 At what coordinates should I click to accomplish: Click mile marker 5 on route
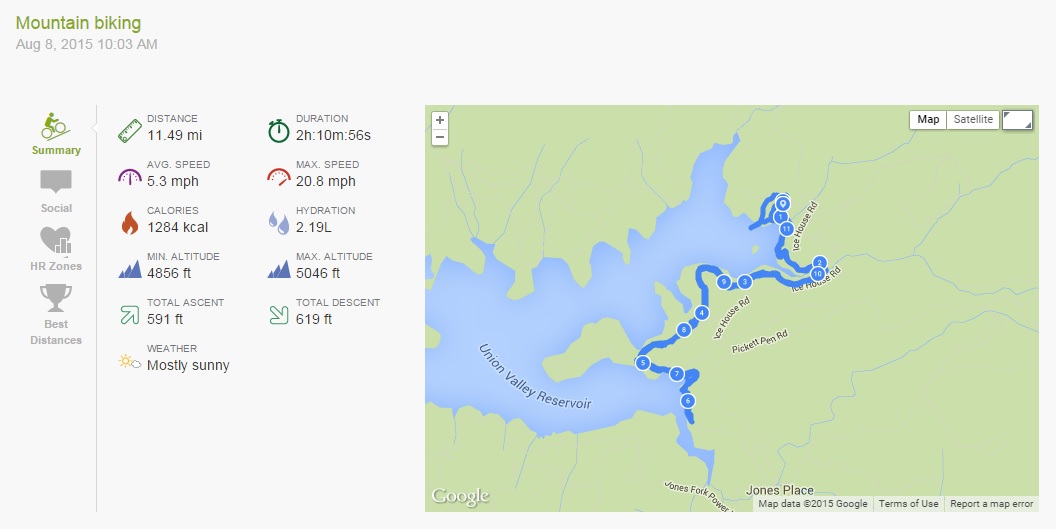point(643,363)
